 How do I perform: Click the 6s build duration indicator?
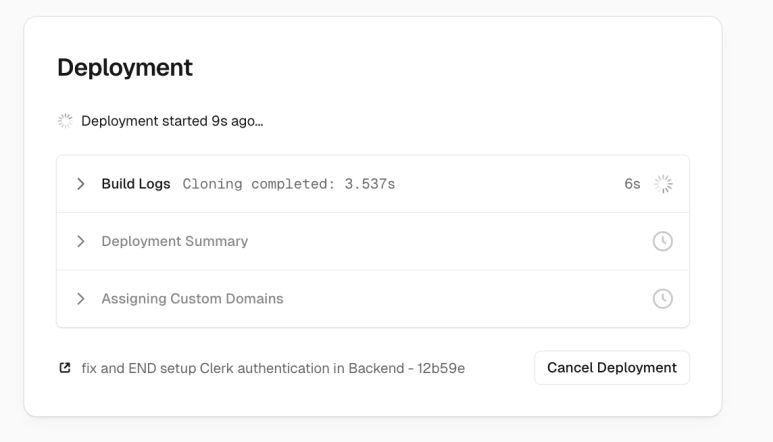pyautogui.click(x=632, y=184)
